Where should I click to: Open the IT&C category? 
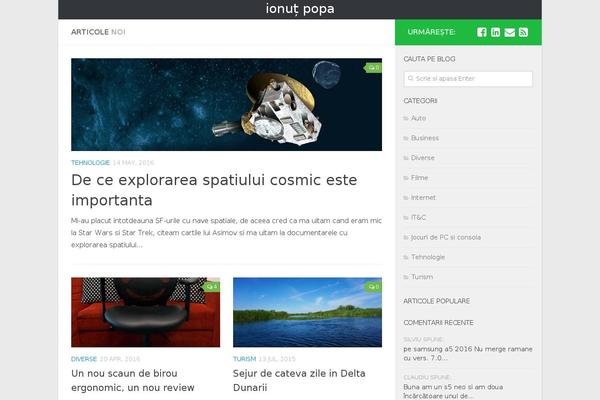(x=418, y=217)
